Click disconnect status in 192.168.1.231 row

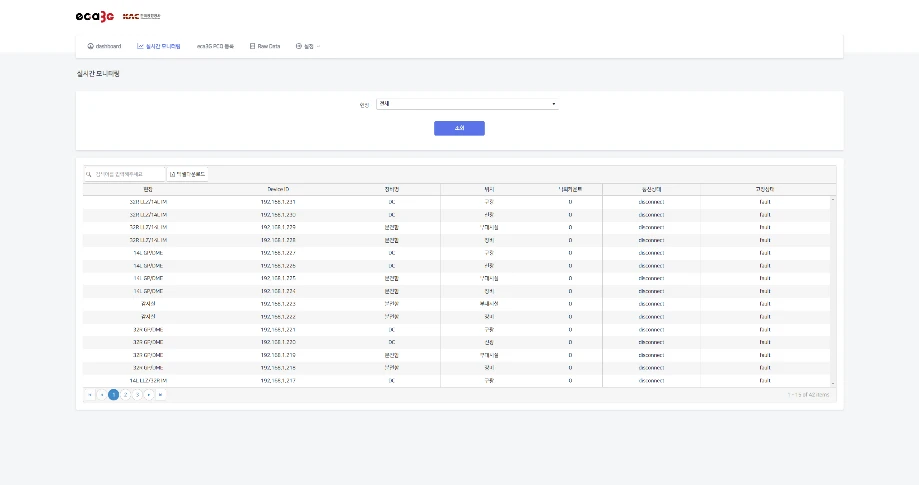coord(651,202)
